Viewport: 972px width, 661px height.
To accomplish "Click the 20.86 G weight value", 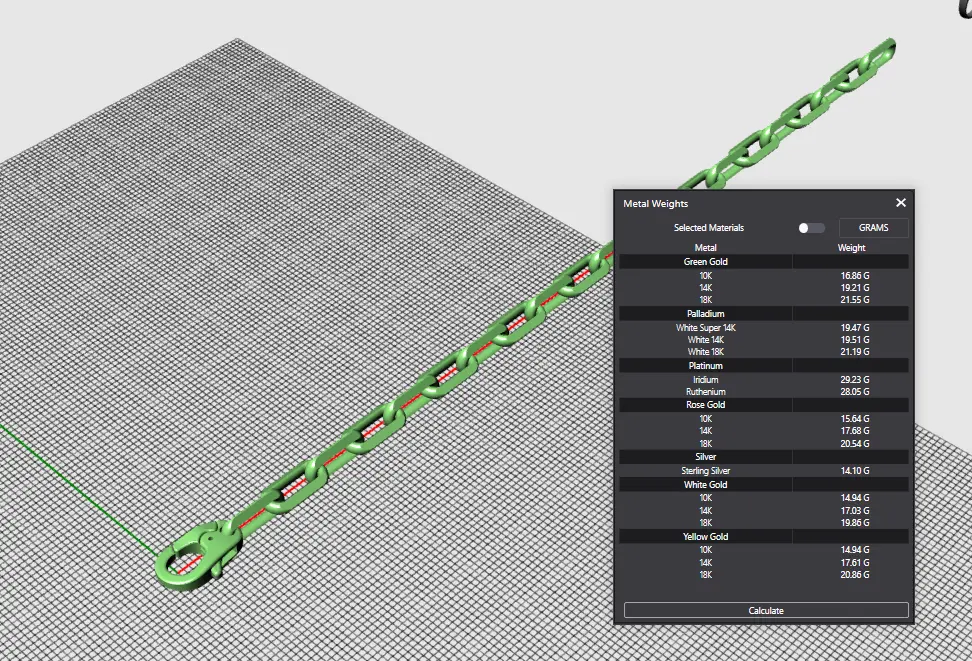I will (x=855, y=575).
